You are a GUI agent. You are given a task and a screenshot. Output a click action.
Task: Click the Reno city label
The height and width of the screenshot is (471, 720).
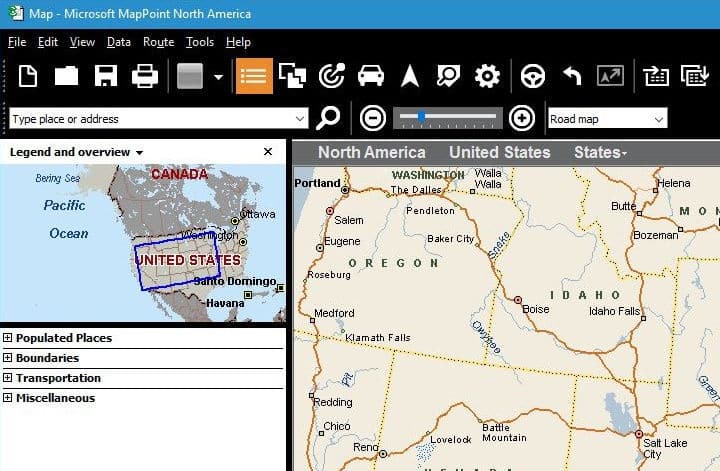click(366, 447)
